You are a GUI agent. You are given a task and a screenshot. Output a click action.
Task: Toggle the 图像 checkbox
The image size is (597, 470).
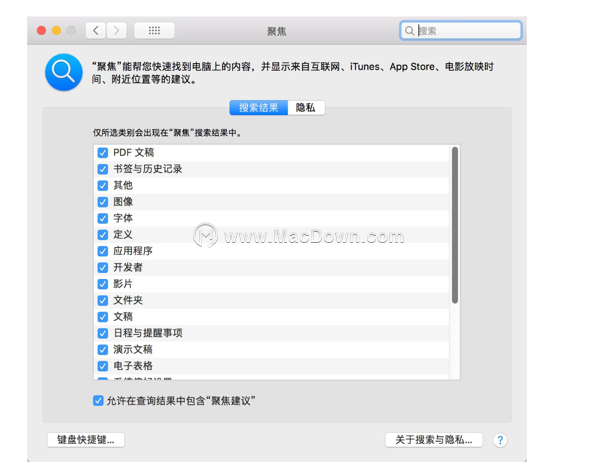tap(103, 202)
